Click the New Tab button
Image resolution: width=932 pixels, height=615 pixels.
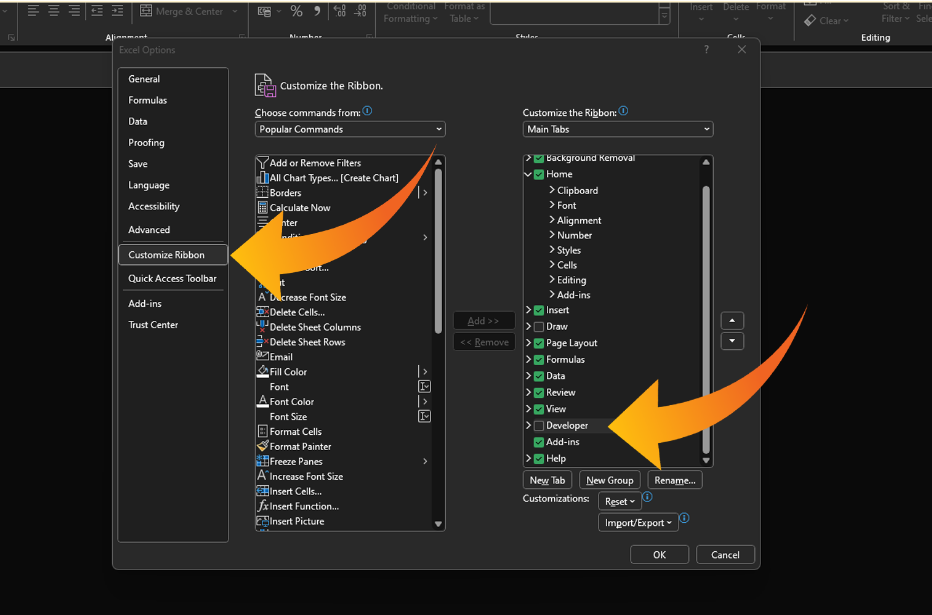[547, 480]
